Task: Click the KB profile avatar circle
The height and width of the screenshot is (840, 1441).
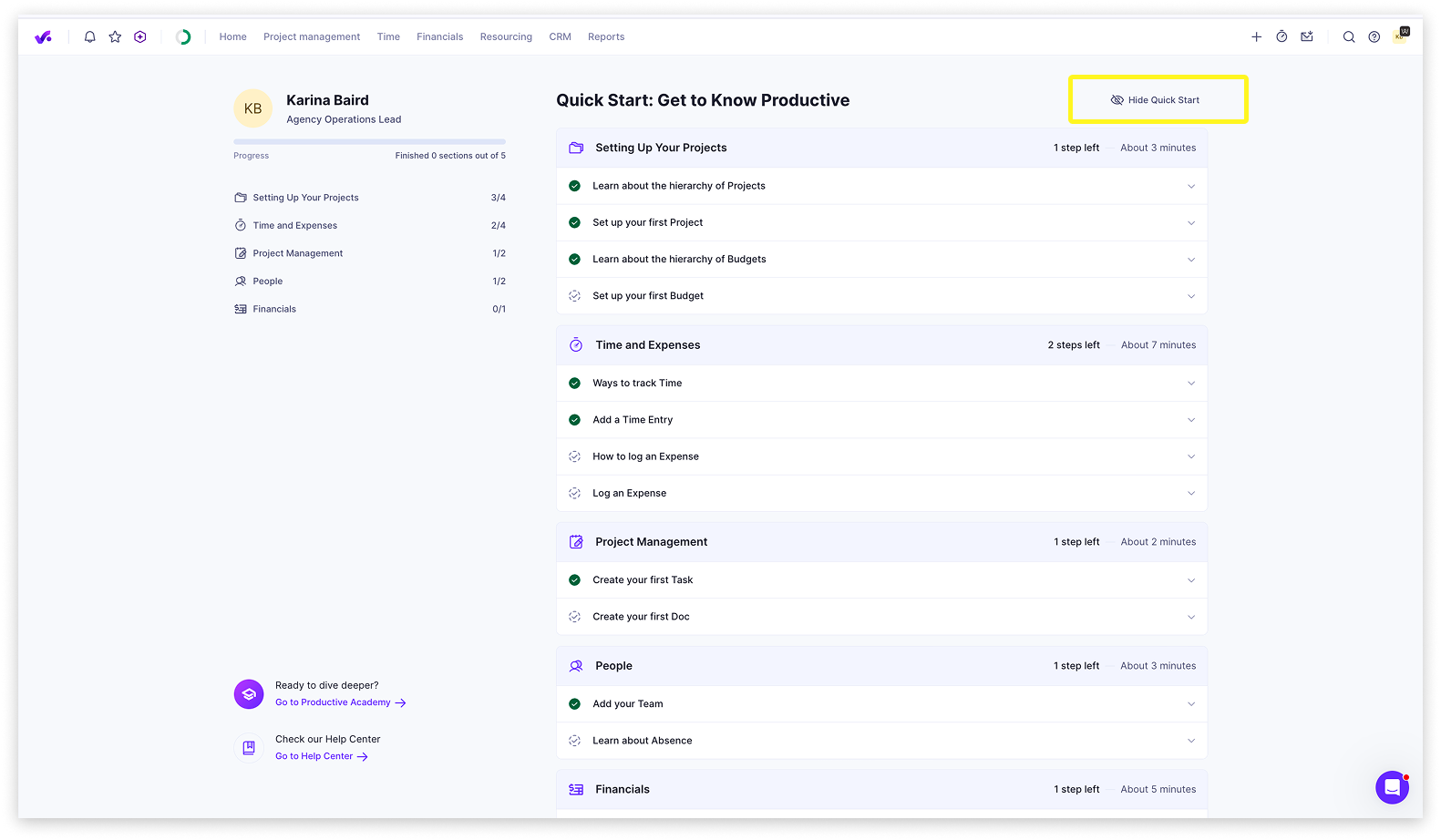Action: pos(252,108)
